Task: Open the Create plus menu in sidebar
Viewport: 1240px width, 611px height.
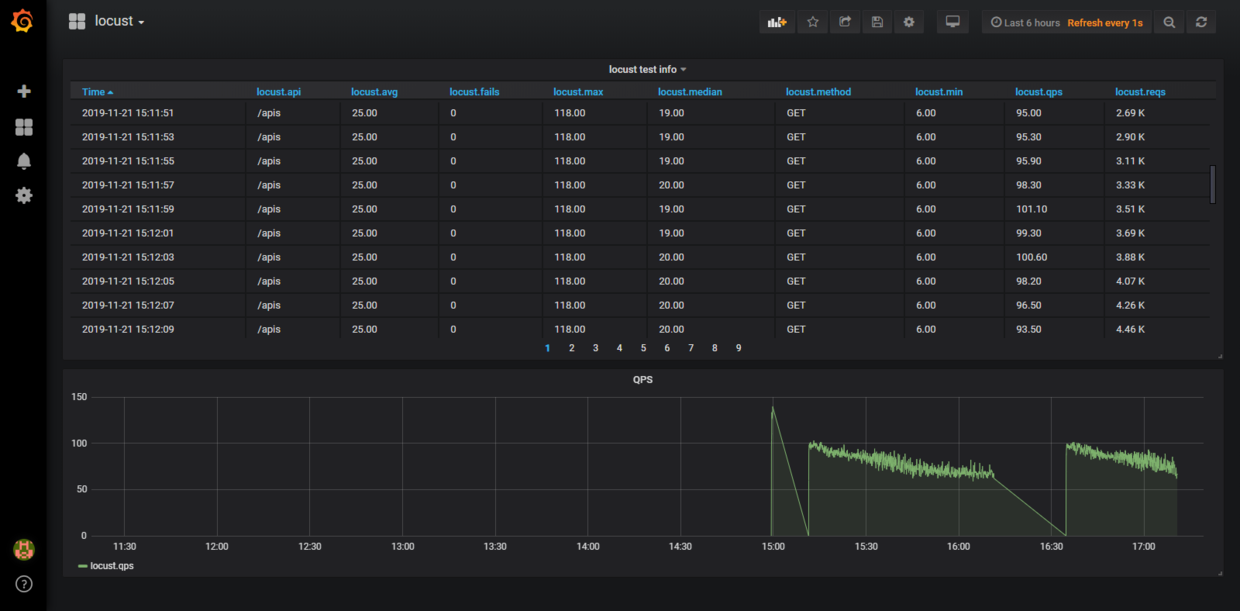Action: 24,91
